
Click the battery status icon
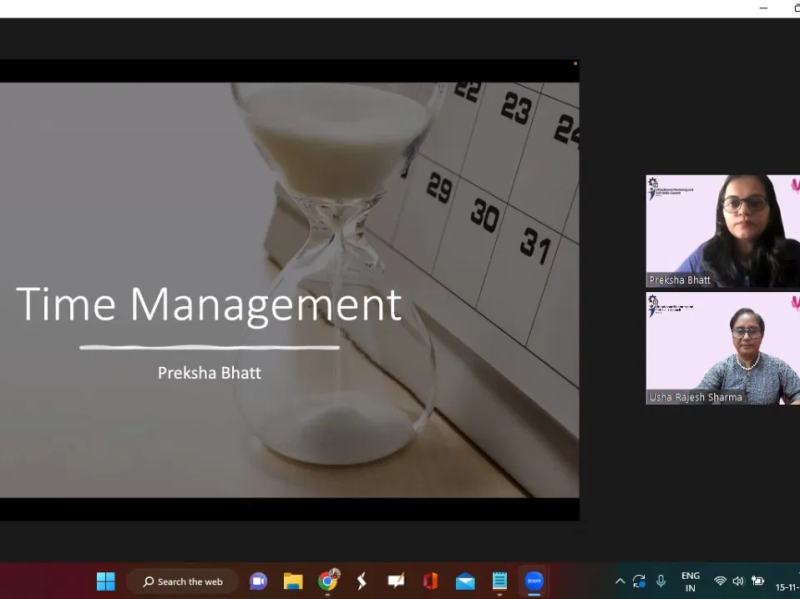click(x=758, y=581)
